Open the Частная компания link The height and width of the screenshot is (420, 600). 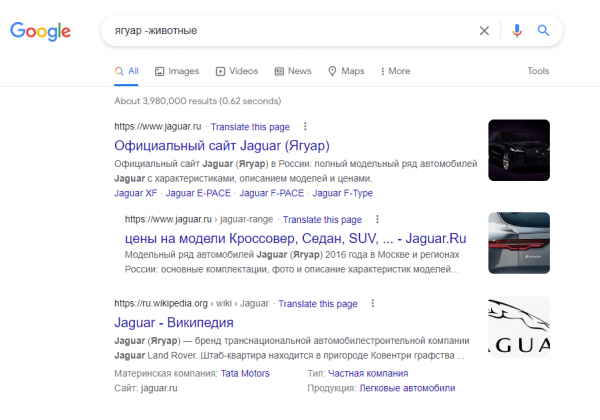[368, 373]
